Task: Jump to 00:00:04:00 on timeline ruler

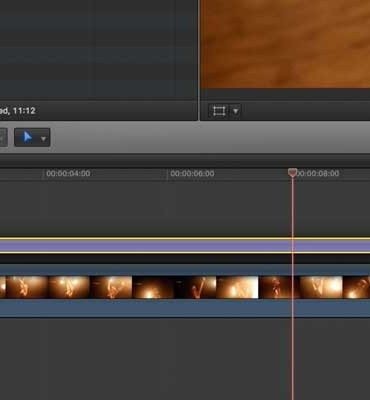Action: (x=68, y=173)
